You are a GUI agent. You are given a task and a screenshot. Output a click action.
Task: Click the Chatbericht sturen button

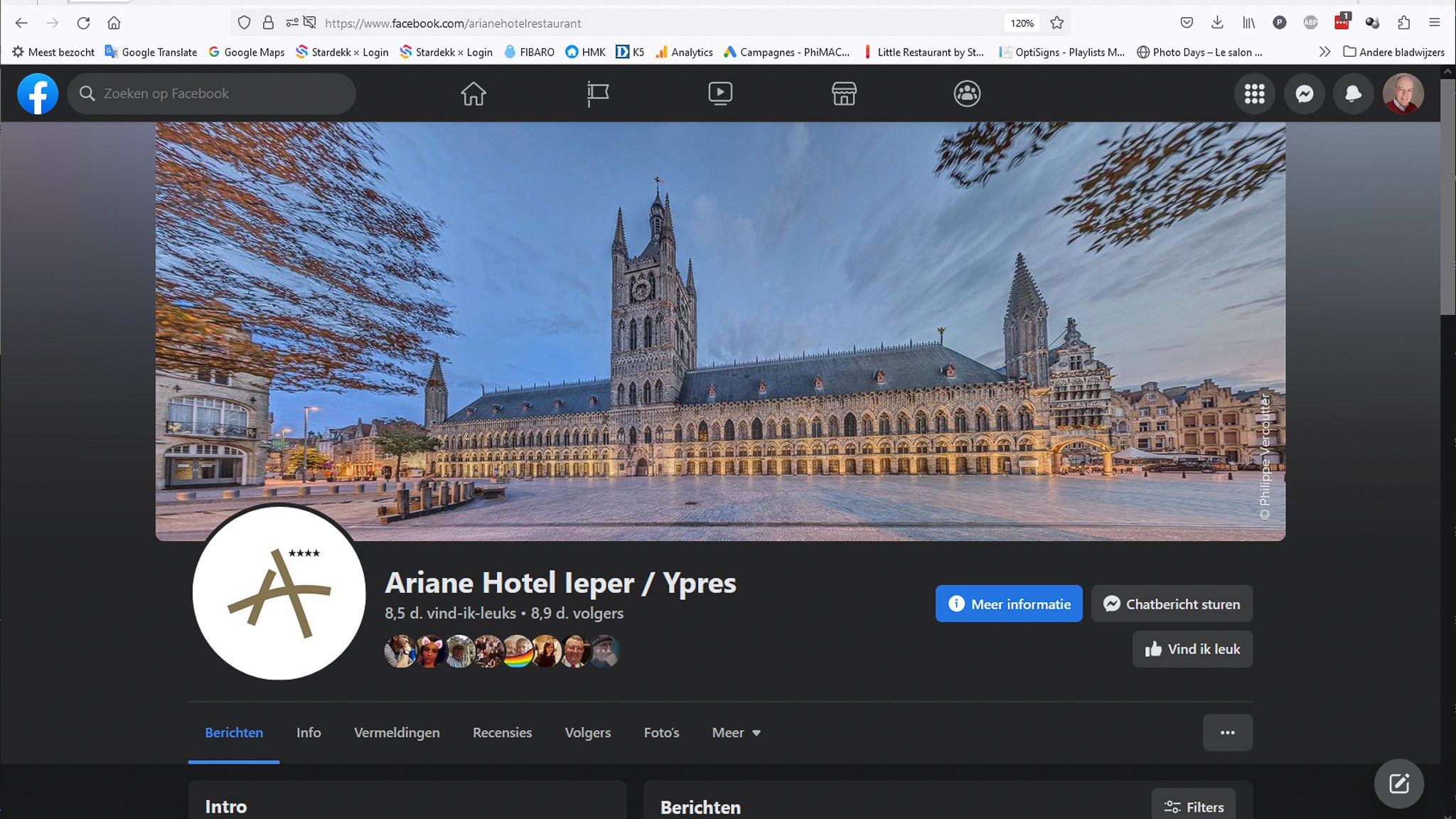tap(1172, 604)
